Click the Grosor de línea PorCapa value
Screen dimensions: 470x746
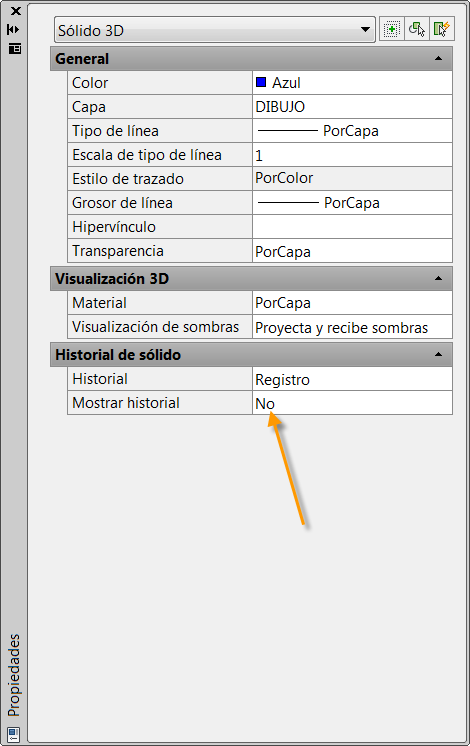(x=352, y=203)
